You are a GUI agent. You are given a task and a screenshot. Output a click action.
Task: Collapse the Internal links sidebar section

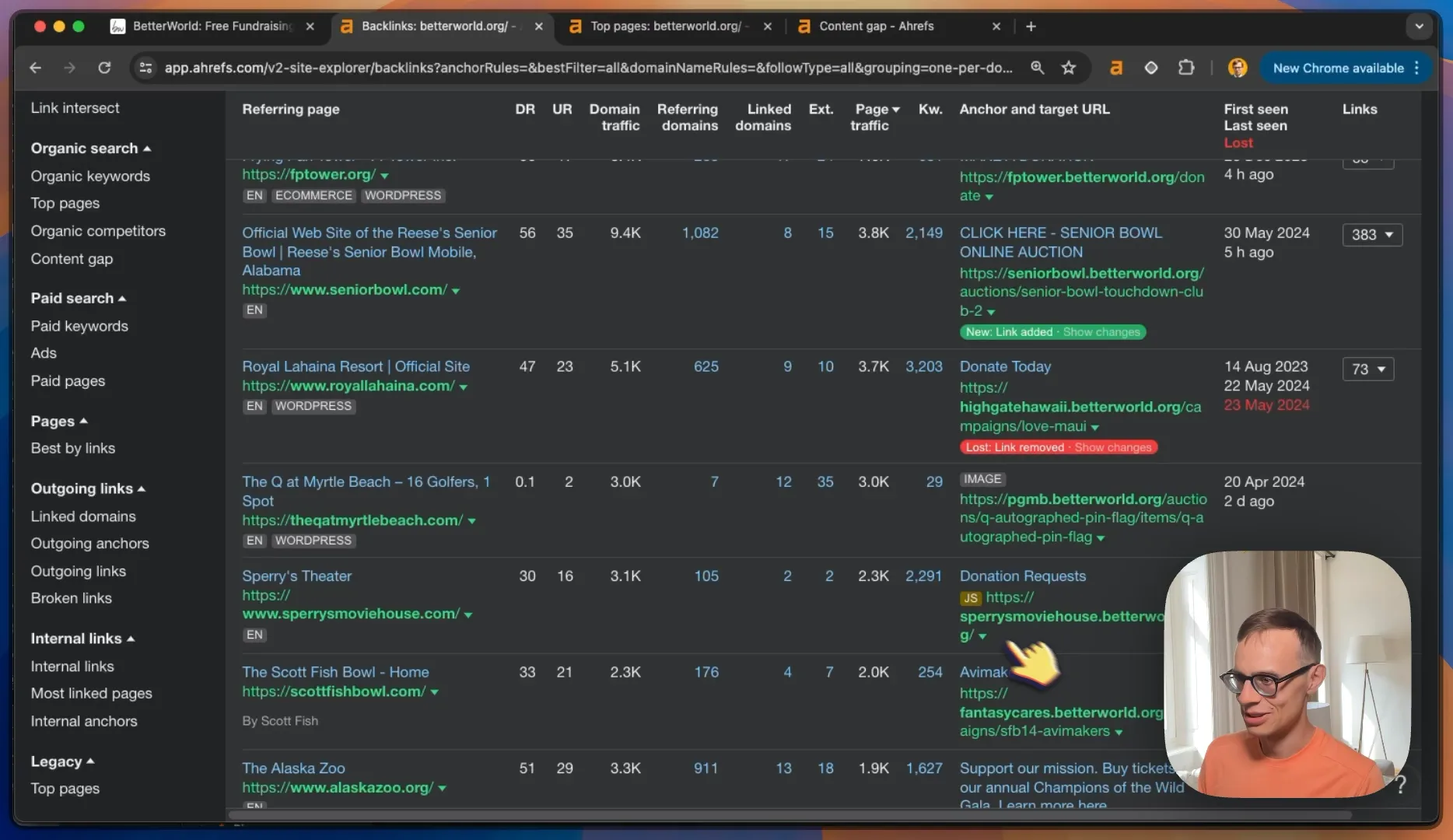(82, 639)
